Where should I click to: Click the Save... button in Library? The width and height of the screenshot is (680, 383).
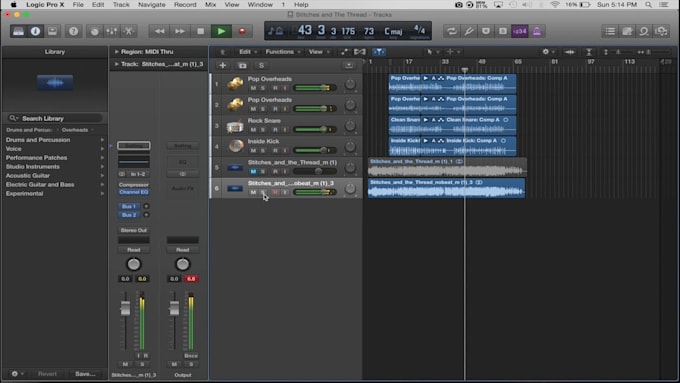pyautogui.click(x=85, y=374)
